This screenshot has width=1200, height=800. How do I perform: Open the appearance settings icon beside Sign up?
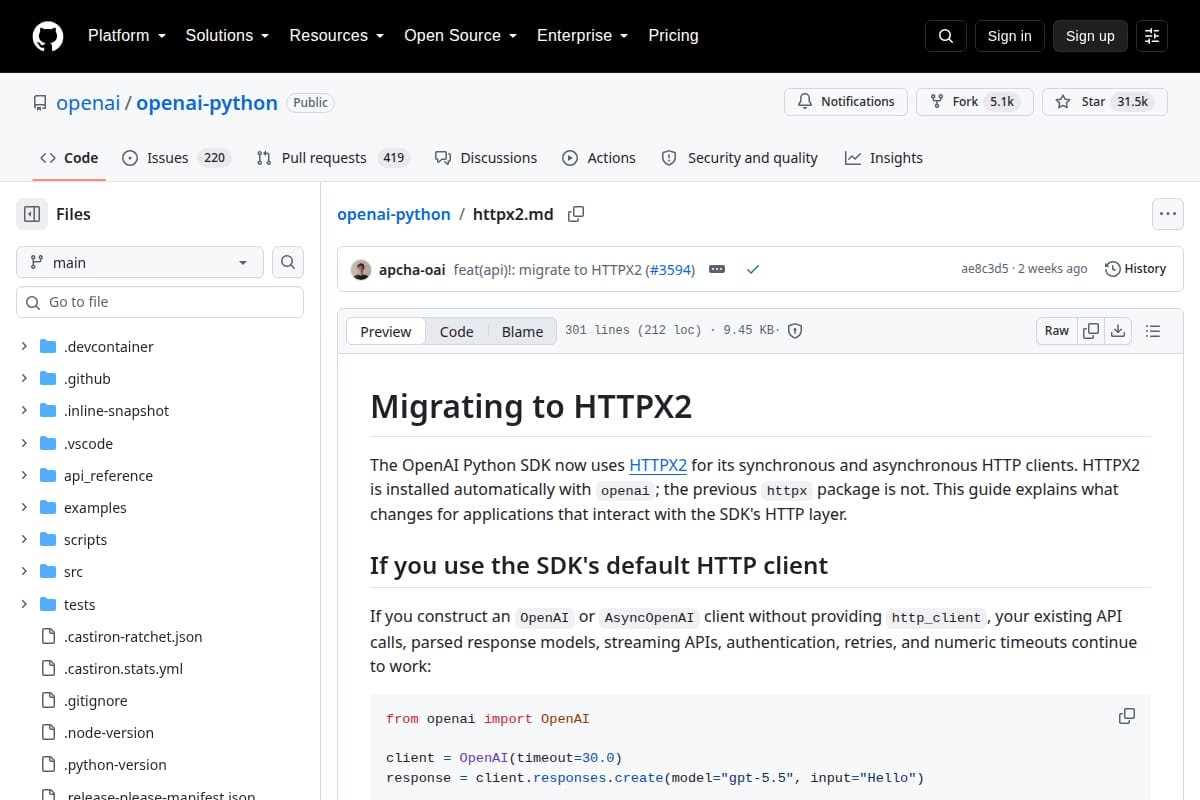[1152, 36]
